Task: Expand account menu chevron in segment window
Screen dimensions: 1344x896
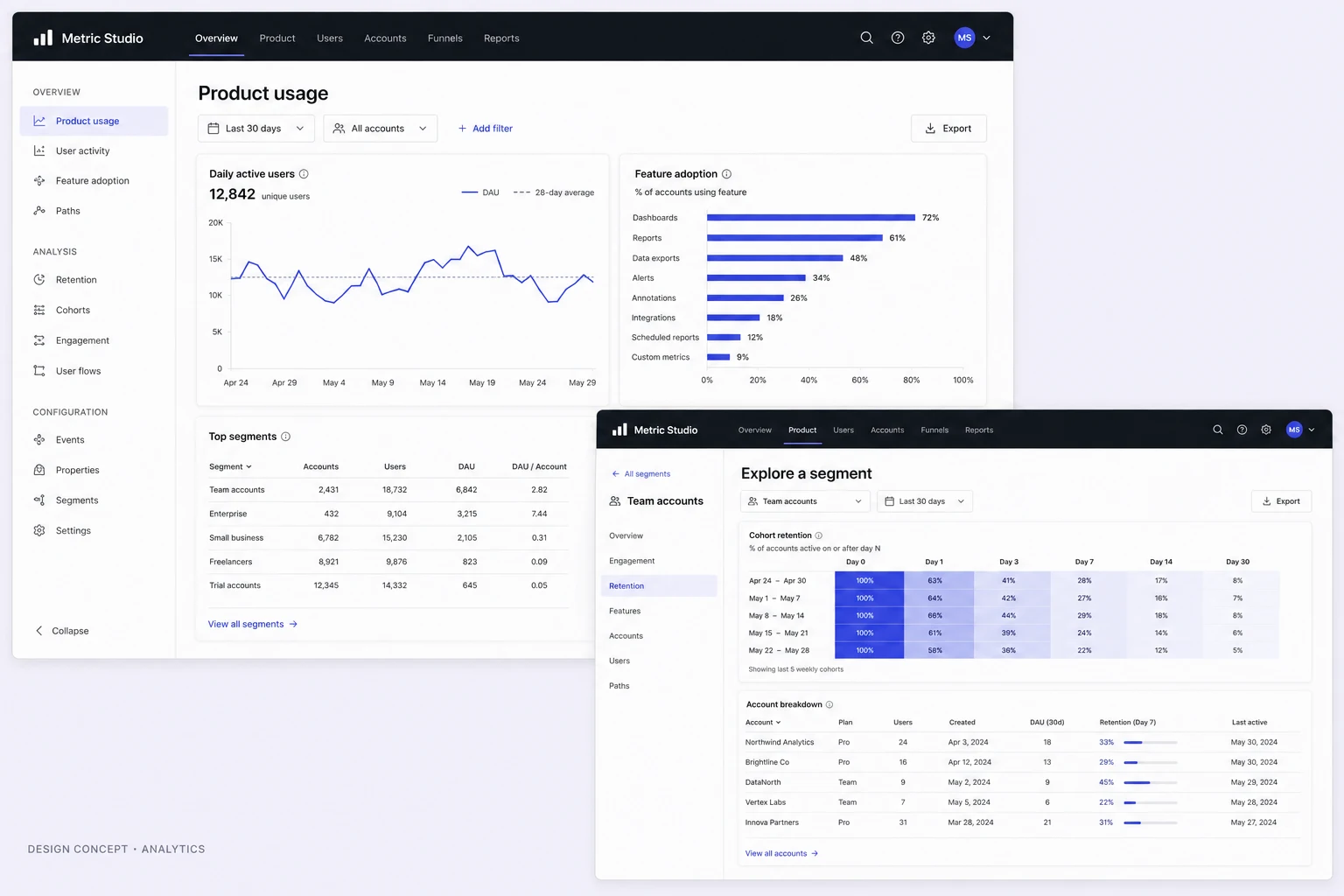Action: pyautogui.click(x=1312, y=430)
